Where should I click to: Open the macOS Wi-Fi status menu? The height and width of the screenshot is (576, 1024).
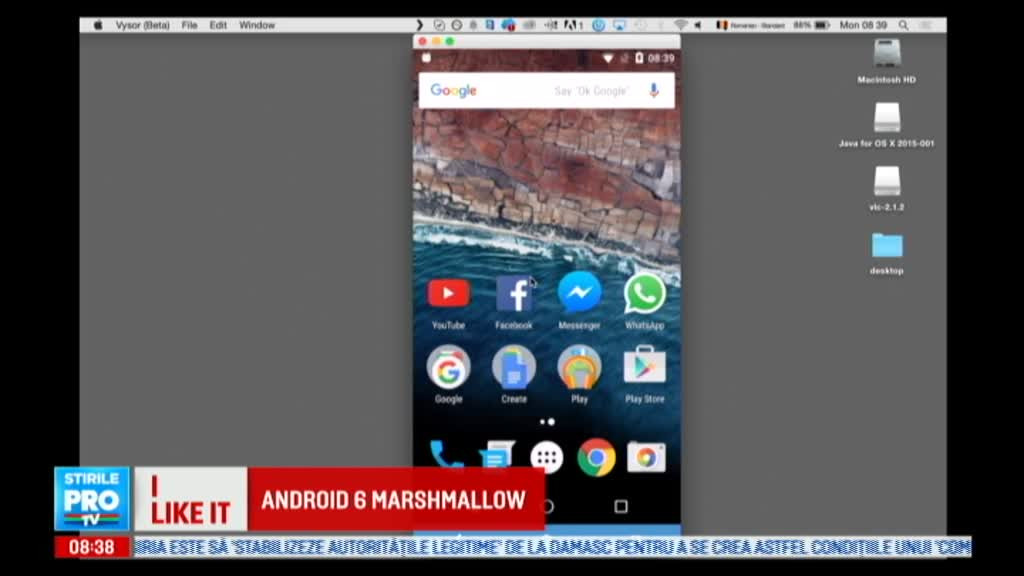[x=681, y=24]
